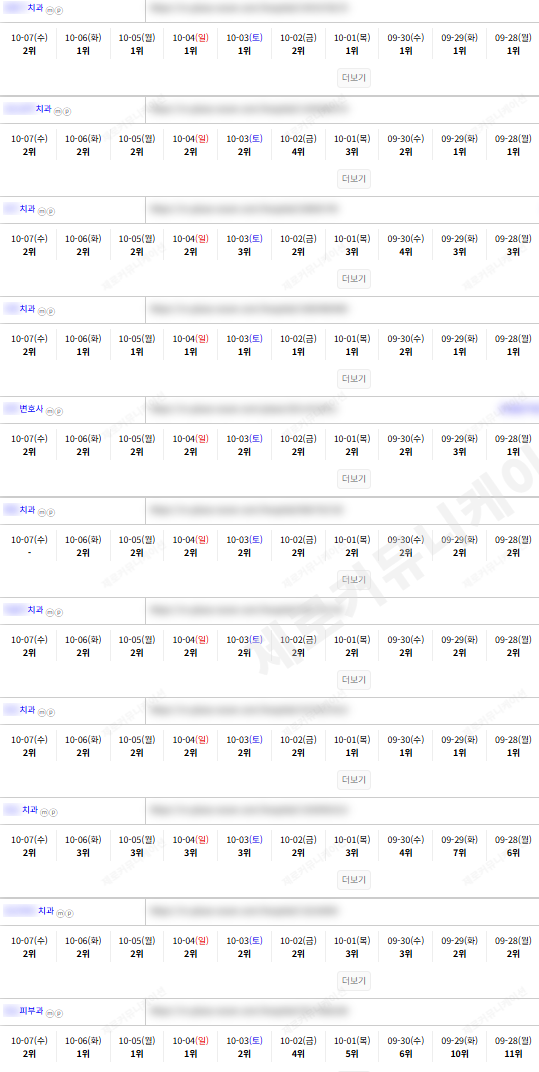
Task: Click 더보기 under row containing 7위
Action: tap(354, 880)
